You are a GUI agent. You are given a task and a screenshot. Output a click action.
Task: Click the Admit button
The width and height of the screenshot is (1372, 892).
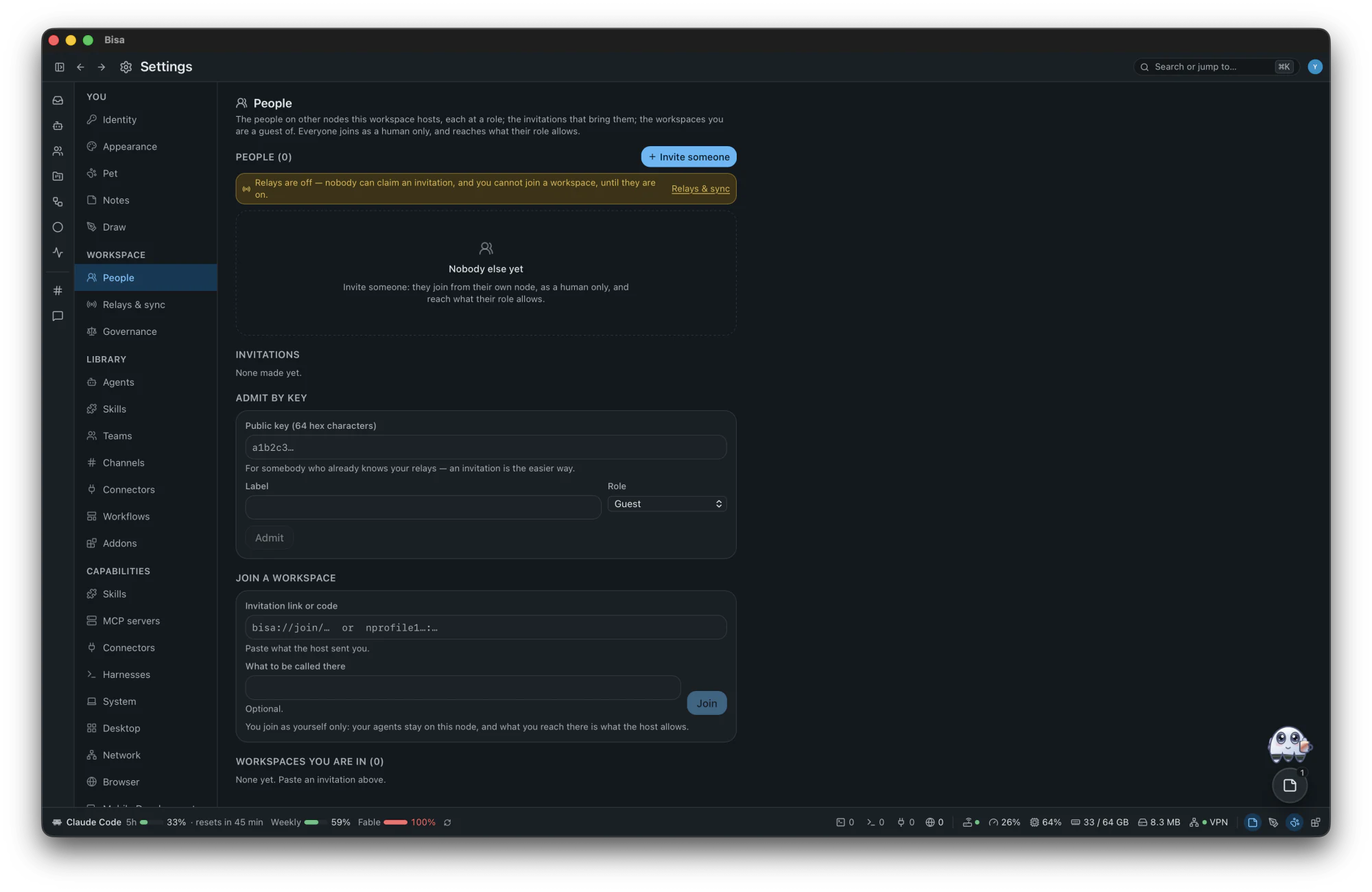coord(269,538)
